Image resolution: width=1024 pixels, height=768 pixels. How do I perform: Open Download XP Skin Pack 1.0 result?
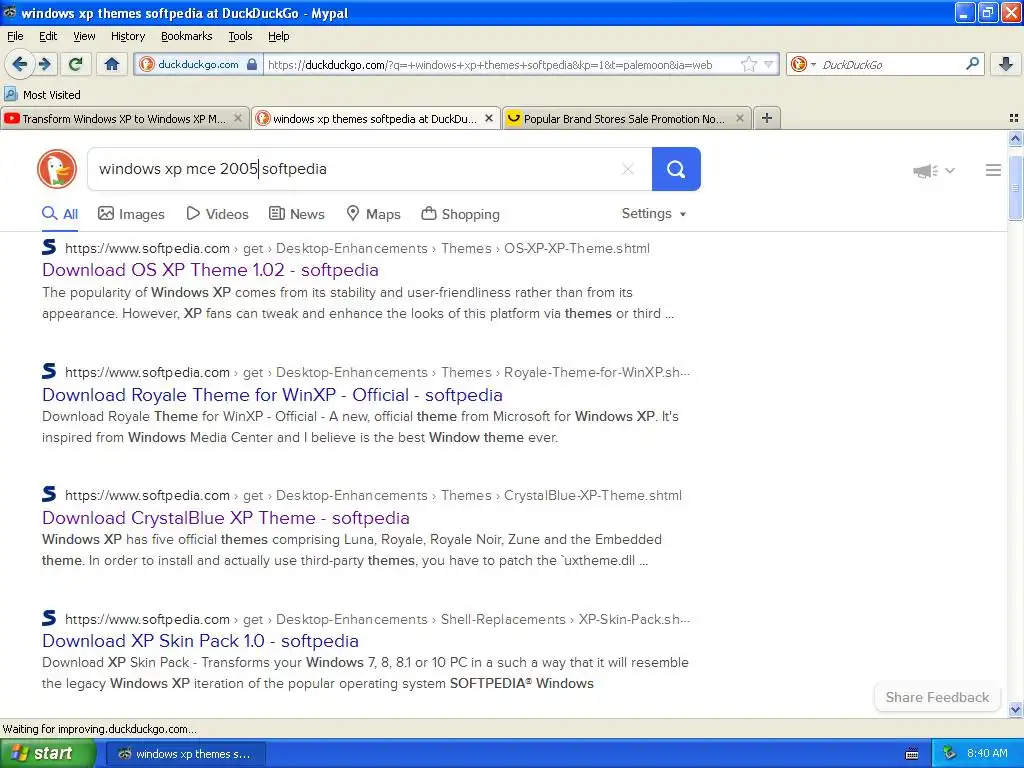200,641
